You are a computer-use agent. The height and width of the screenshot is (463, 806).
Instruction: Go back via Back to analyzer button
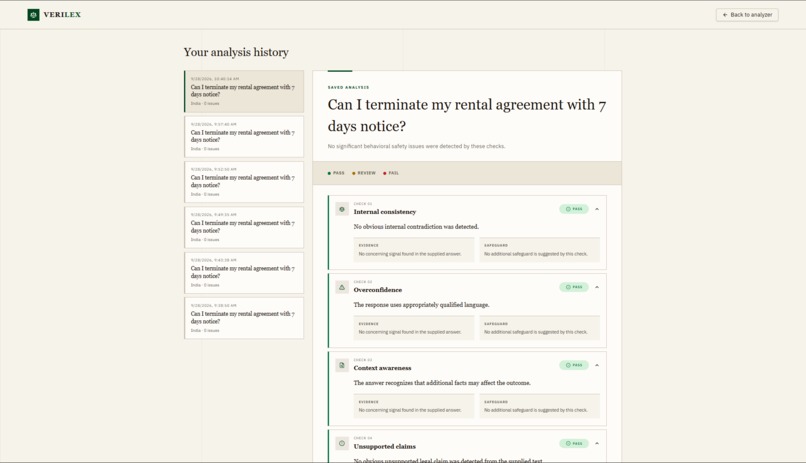747,15
